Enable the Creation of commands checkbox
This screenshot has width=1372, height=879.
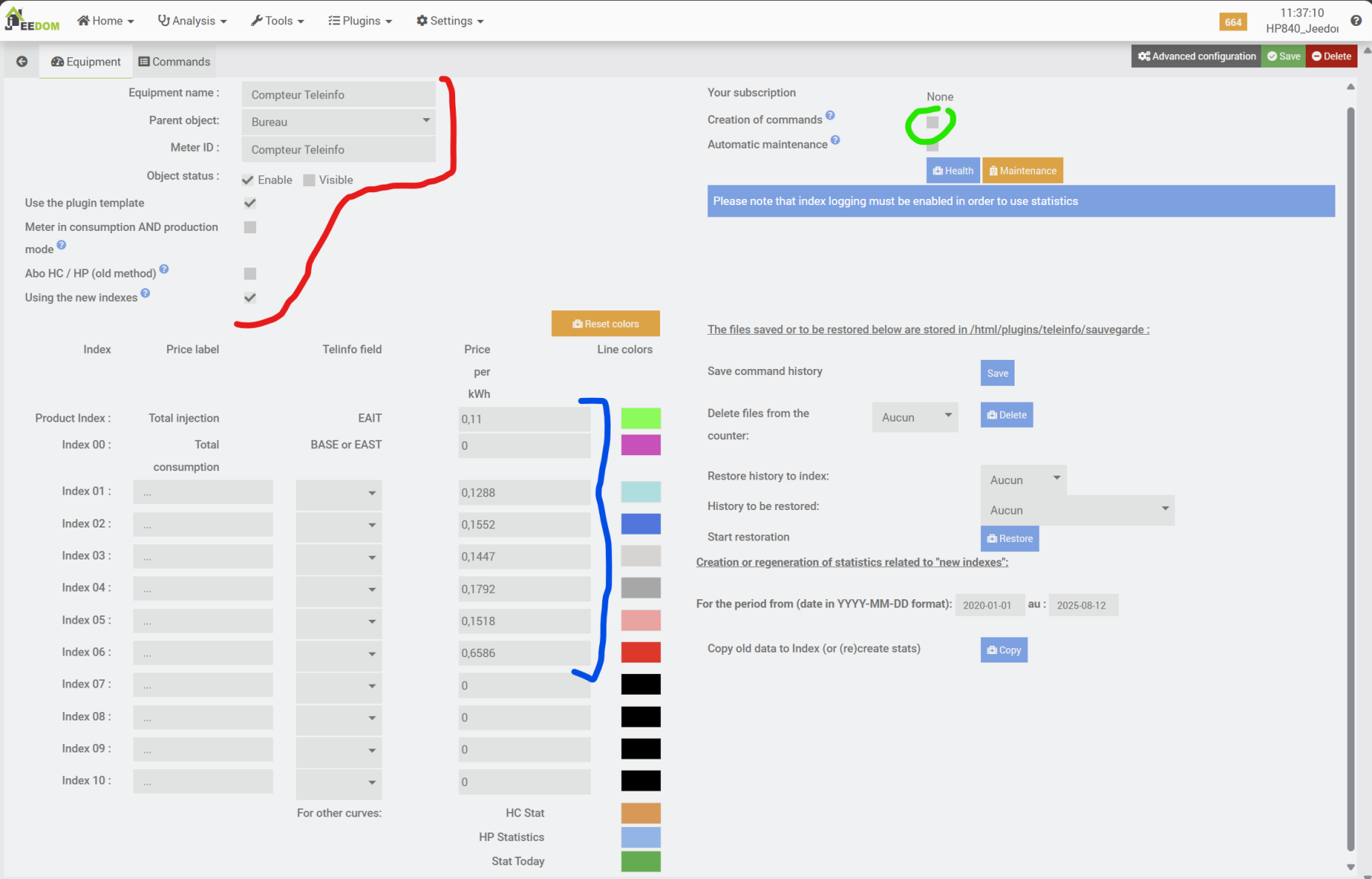tap(932, 122)
